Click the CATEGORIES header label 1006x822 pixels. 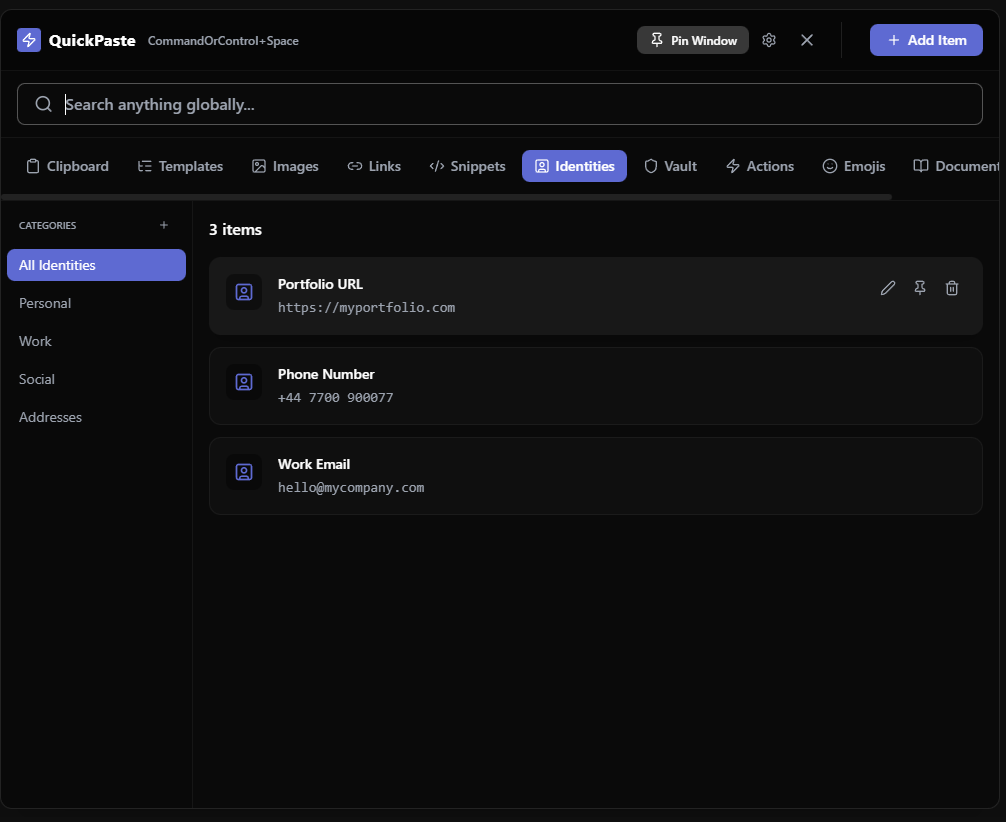tap(47, 225)
